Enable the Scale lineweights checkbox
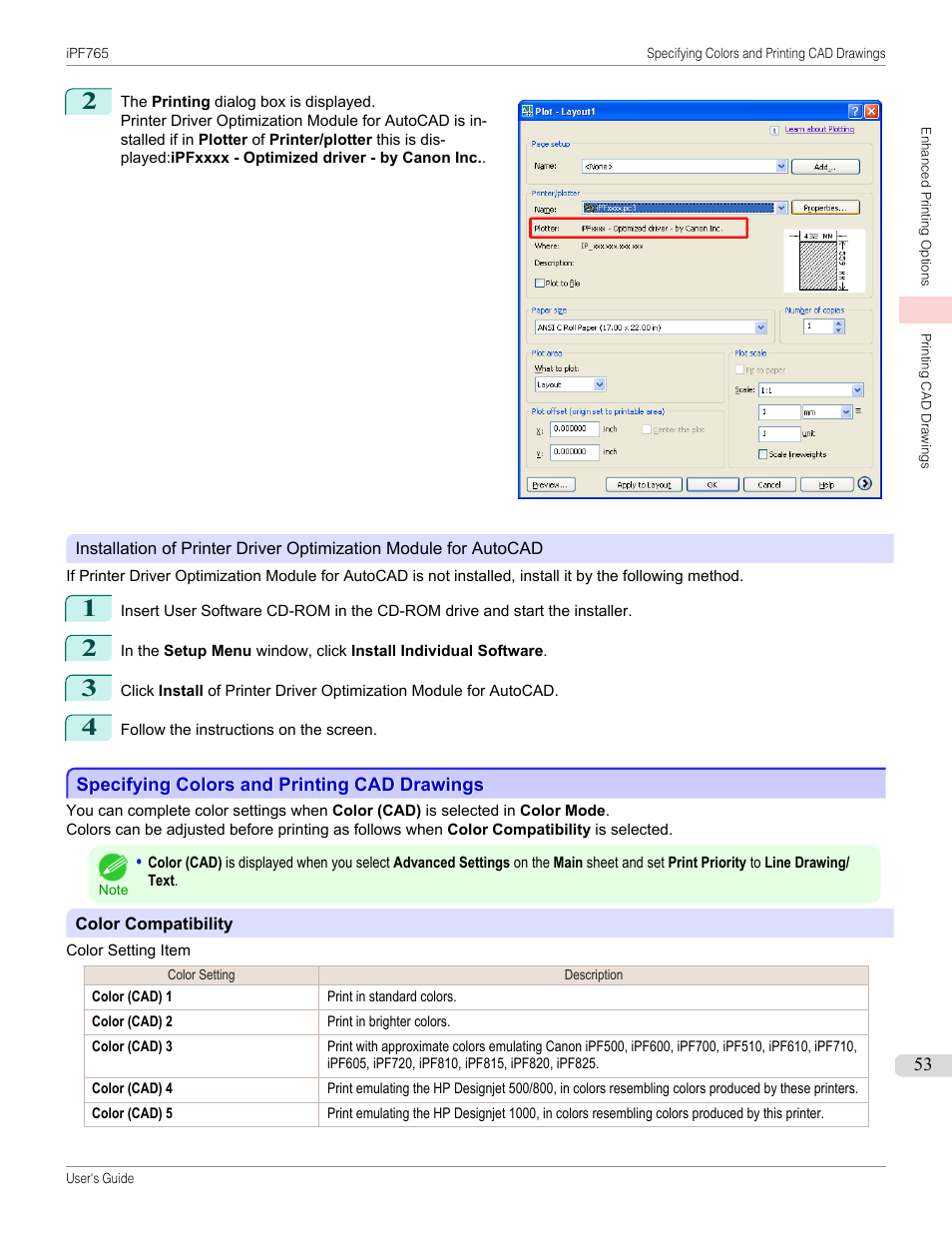952x1233 pixels. tap(763, 454)
